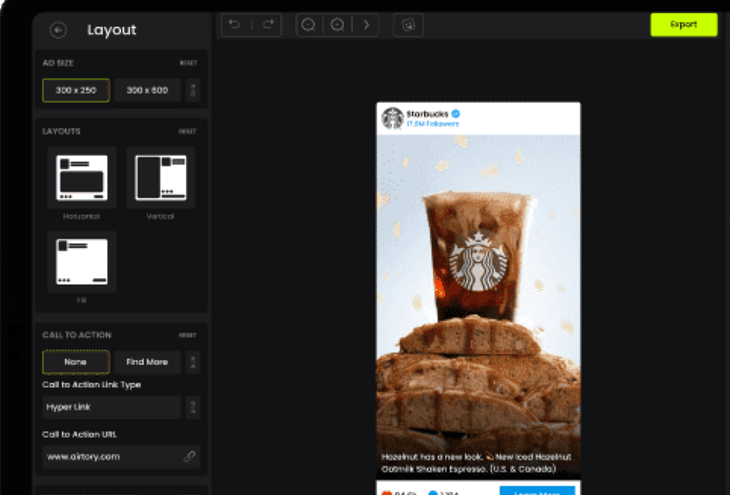
Task: Click the Hazelnut caption text in ad
Action: pyautogui.click(x=476, y=463)
